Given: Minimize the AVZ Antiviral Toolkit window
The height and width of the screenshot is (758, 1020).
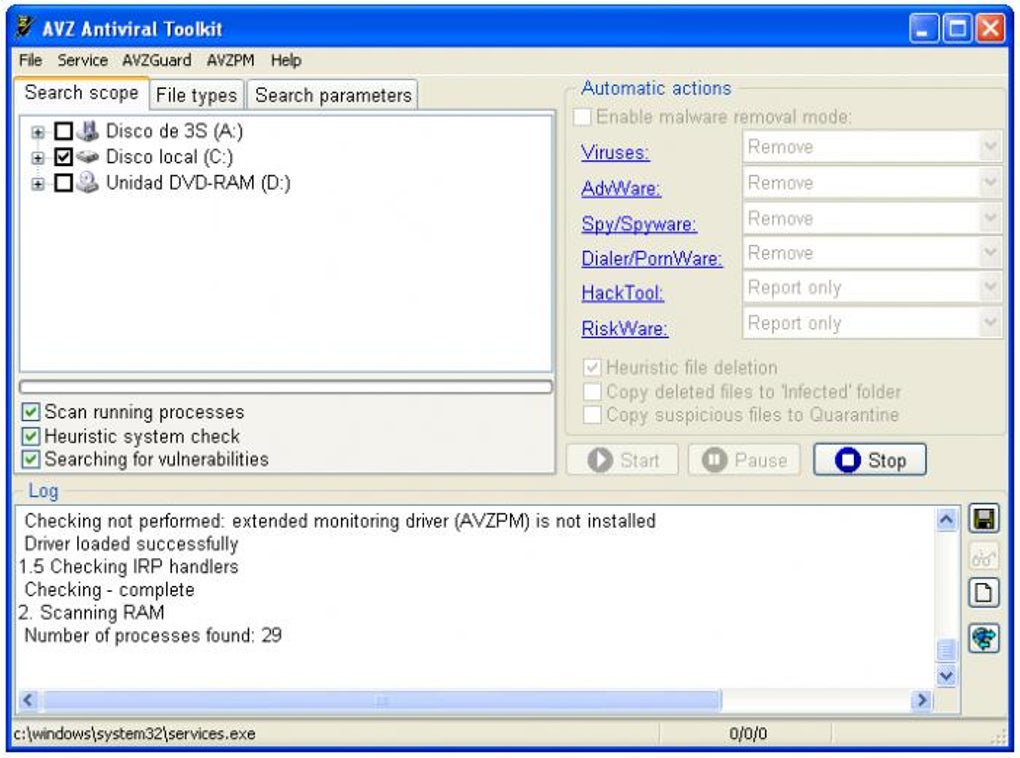Looking at the screenshot, I should 924,29.
